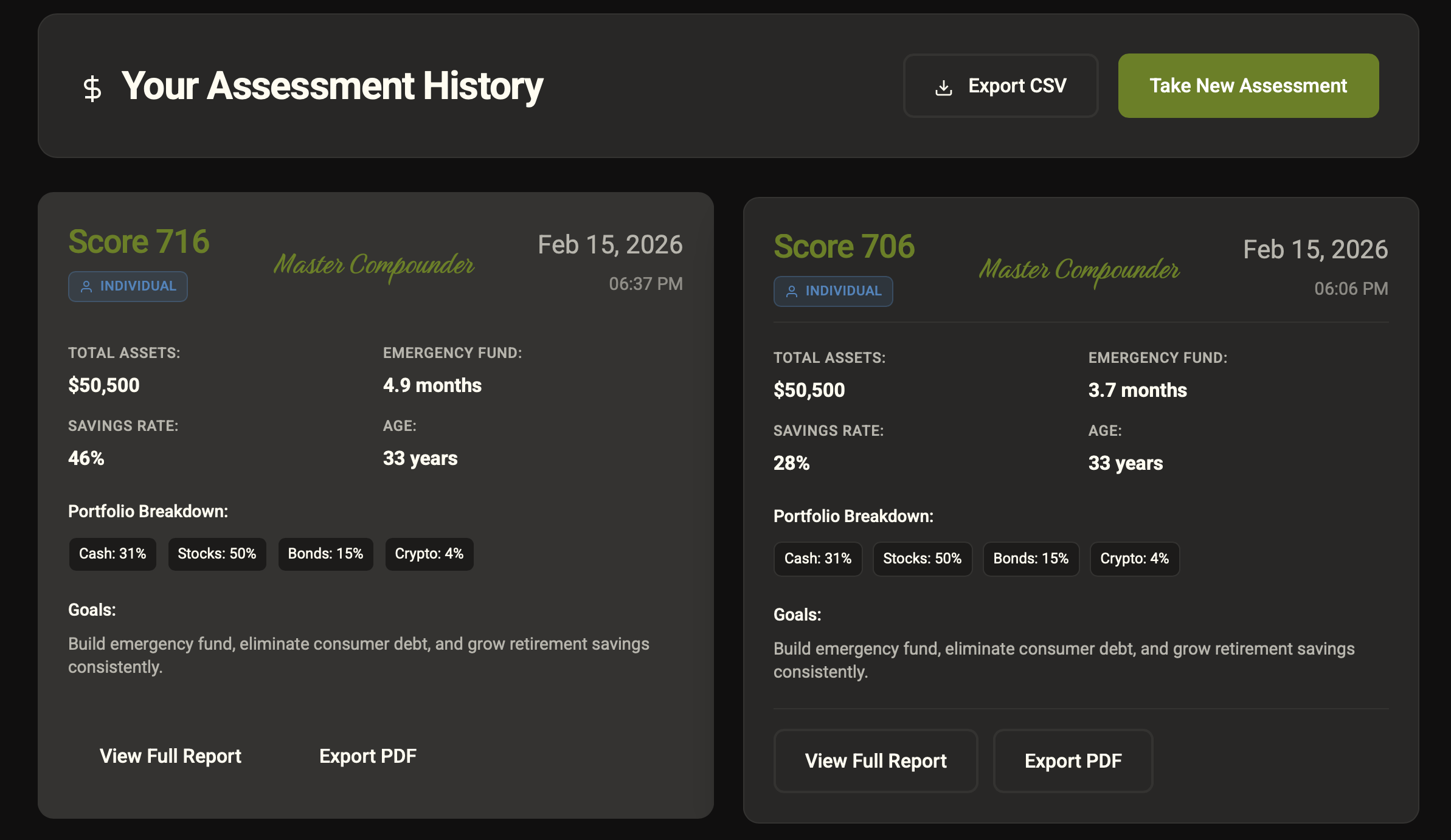Click Your Assessment History title
This screenshot has width=1451, height=840.
331,86
